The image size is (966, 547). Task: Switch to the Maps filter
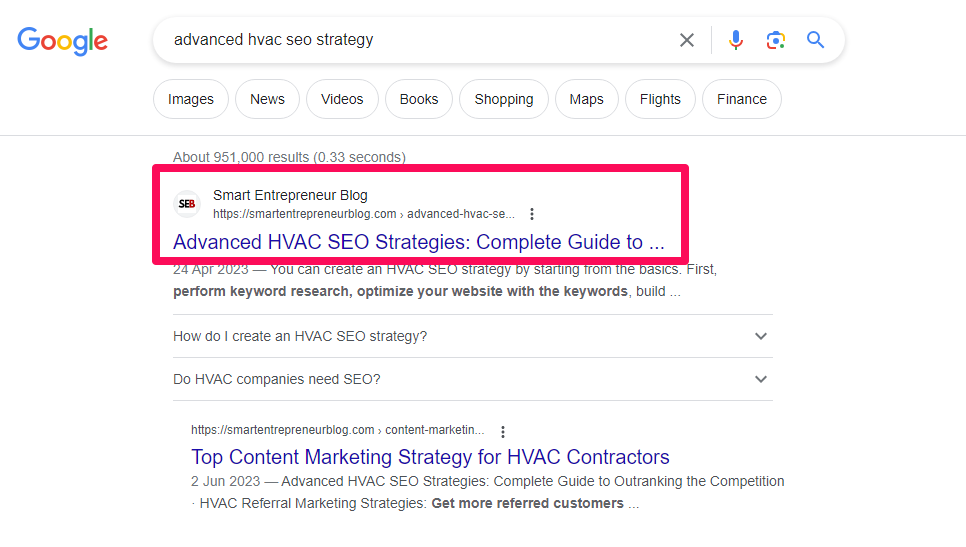[586, 99]
